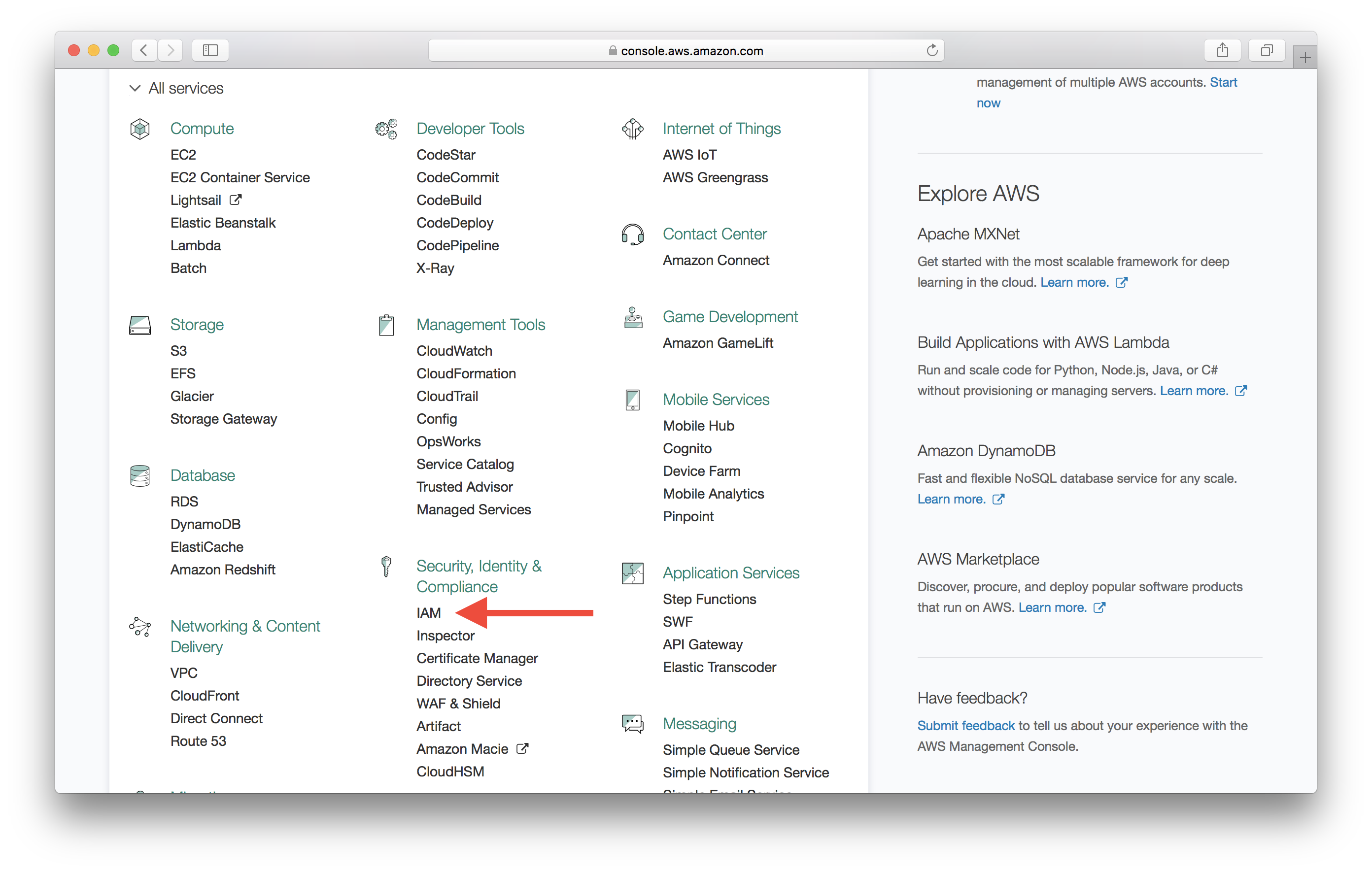
Task: Click the Security key icon
Action: (x=386, y=566)
